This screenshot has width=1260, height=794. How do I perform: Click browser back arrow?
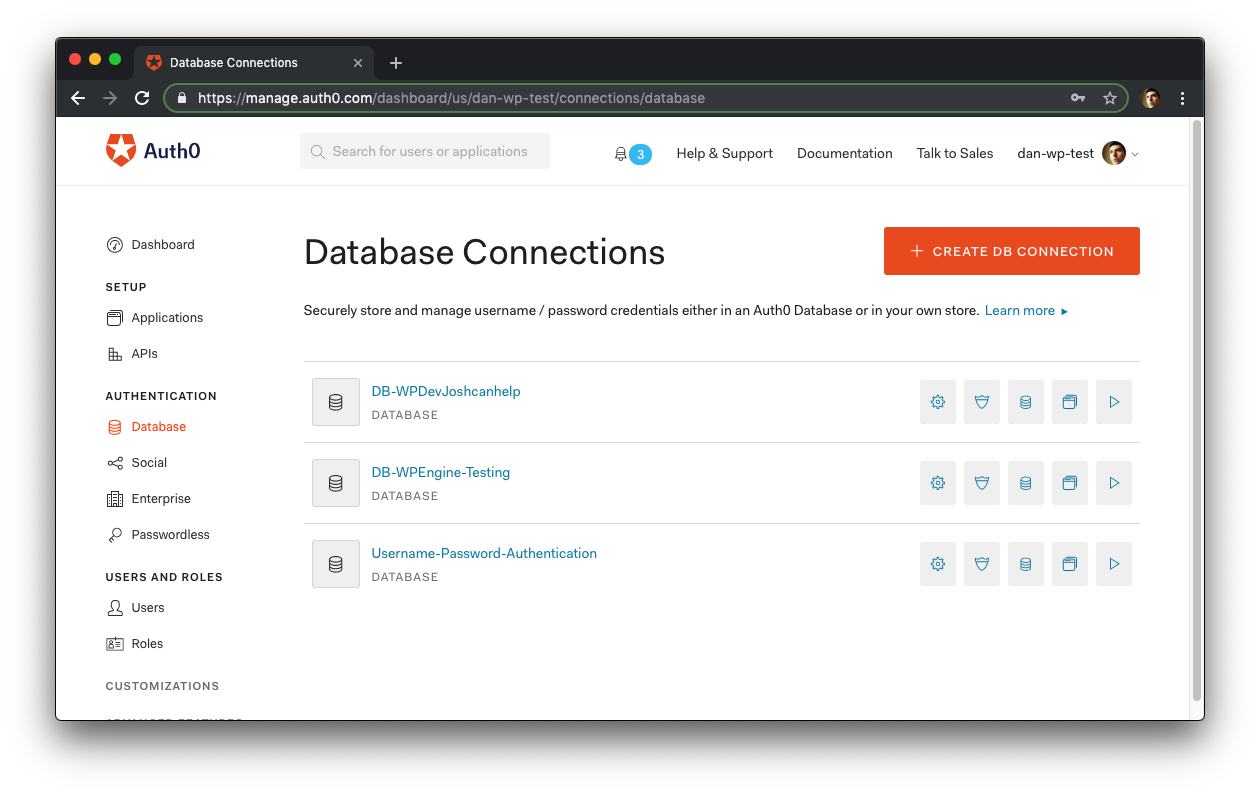pyautogui.click(x=78, y=98)
